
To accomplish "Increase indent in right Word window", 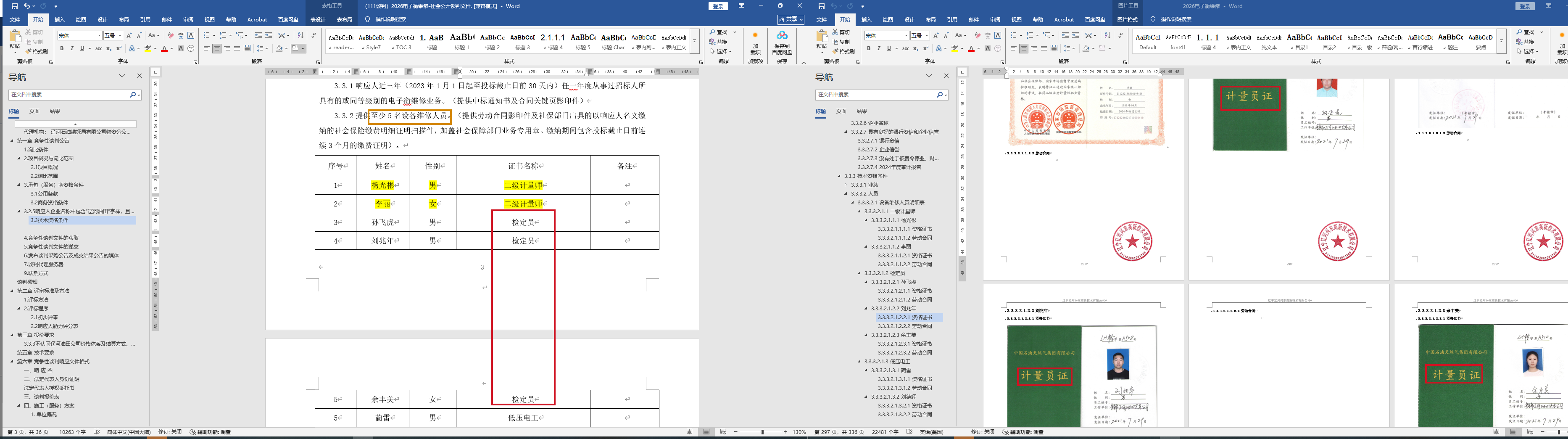I will pos(1075,35).
